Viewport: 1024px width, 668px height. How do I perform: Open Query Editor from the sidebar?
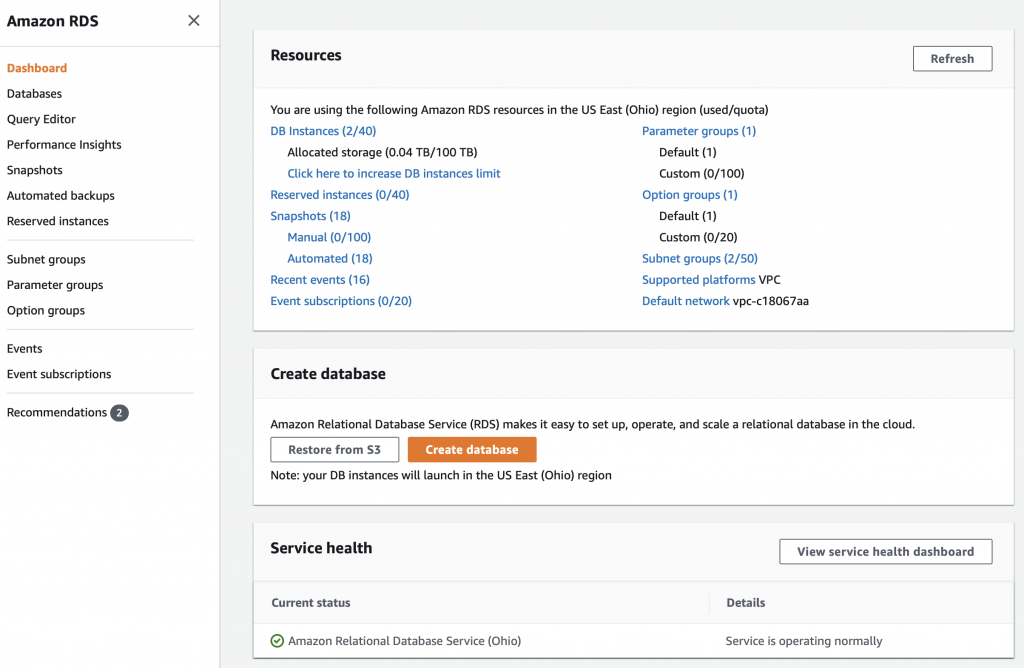41,119
